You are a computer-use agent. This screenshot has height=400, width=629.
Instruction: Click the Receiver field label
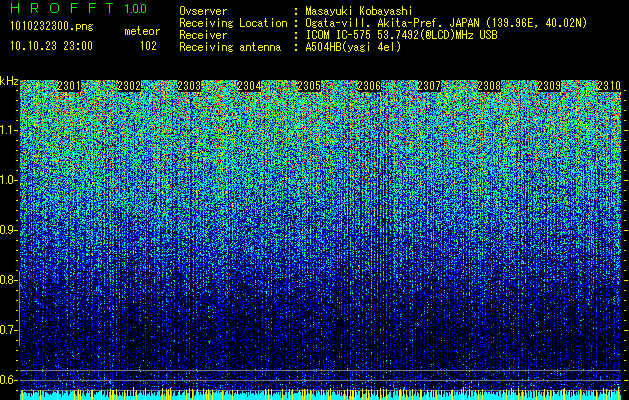[x=203, y=35]
